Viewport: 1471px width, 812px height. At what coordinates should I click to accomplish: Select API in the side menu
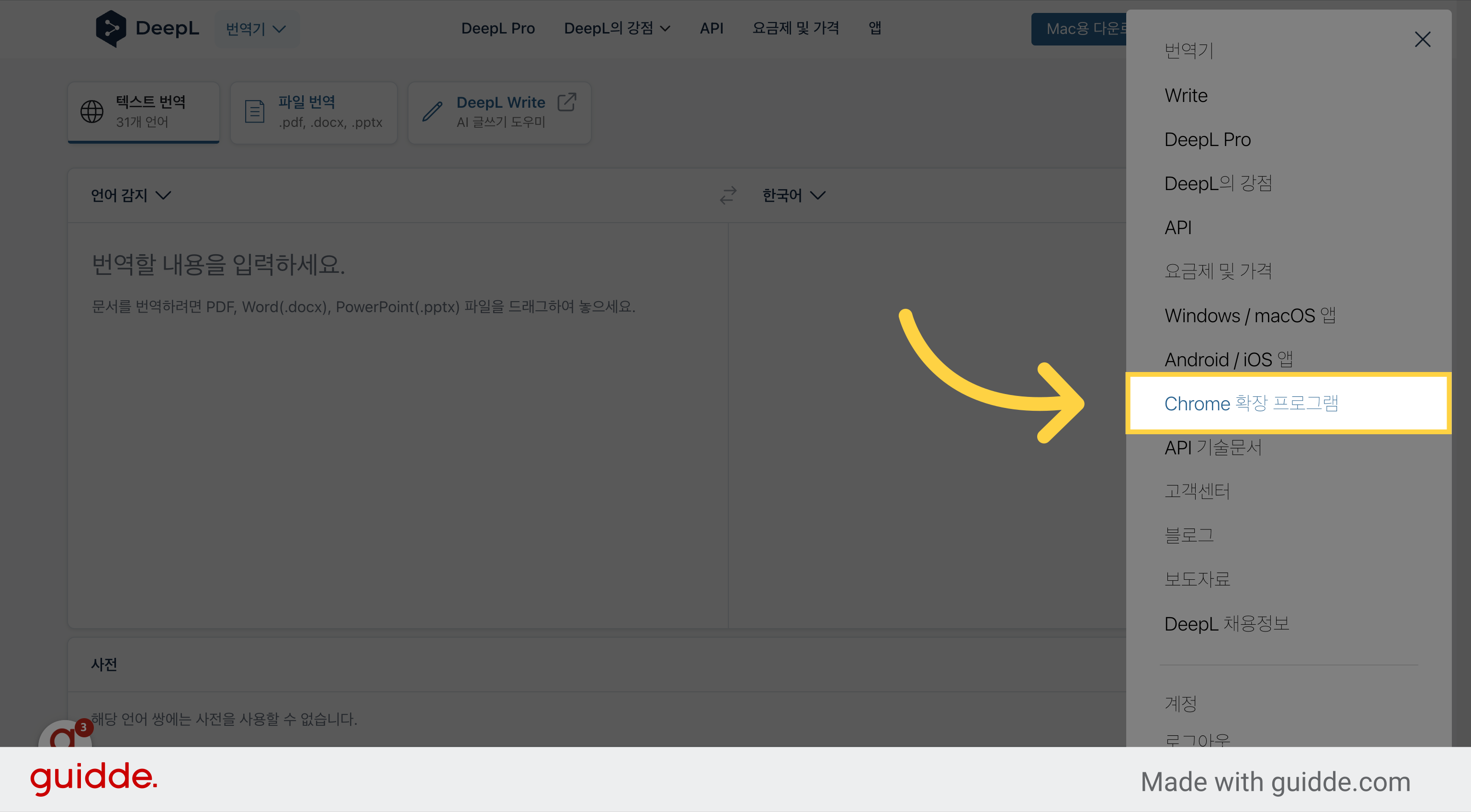point(1178,227)
